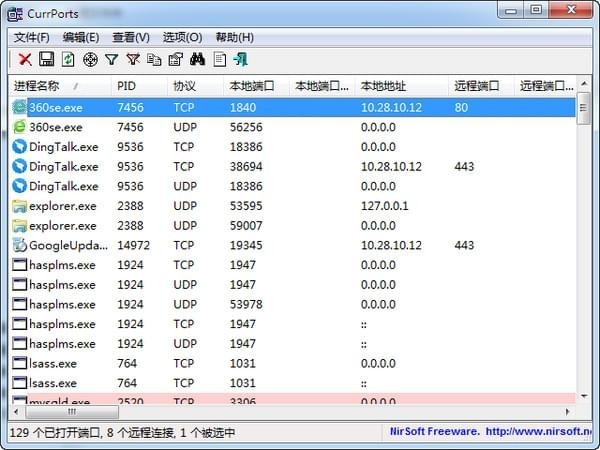The width and height of the screenshot is (600, 450).
Task: Sort by 本地端口 column header
Action: (x=256, y=86)
